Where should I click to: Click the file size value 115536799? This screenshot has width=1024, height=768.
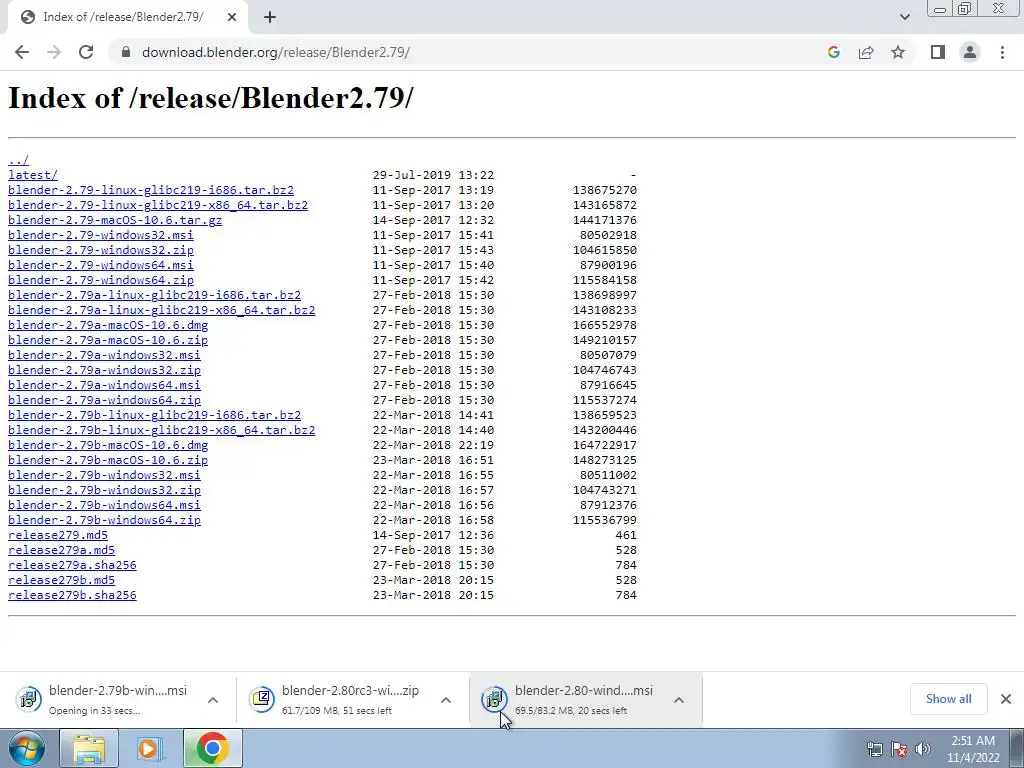tap(605, 520)
